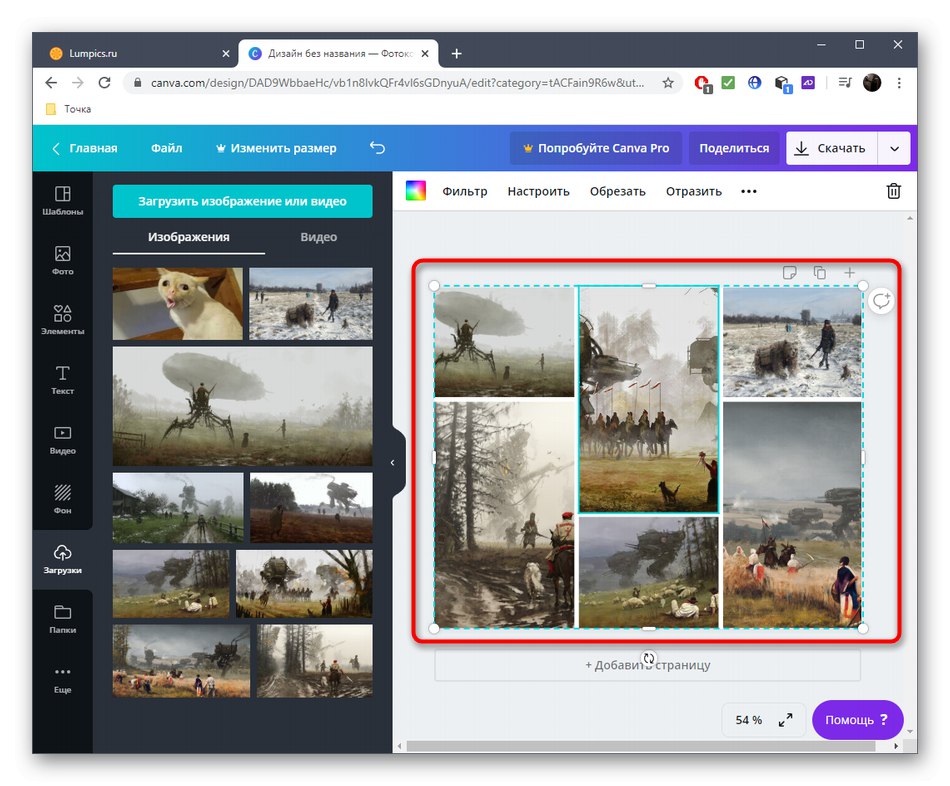Click the Отразить flip option
The height and width of the screenshot is (786, 950).
click(x=694, y=192)
